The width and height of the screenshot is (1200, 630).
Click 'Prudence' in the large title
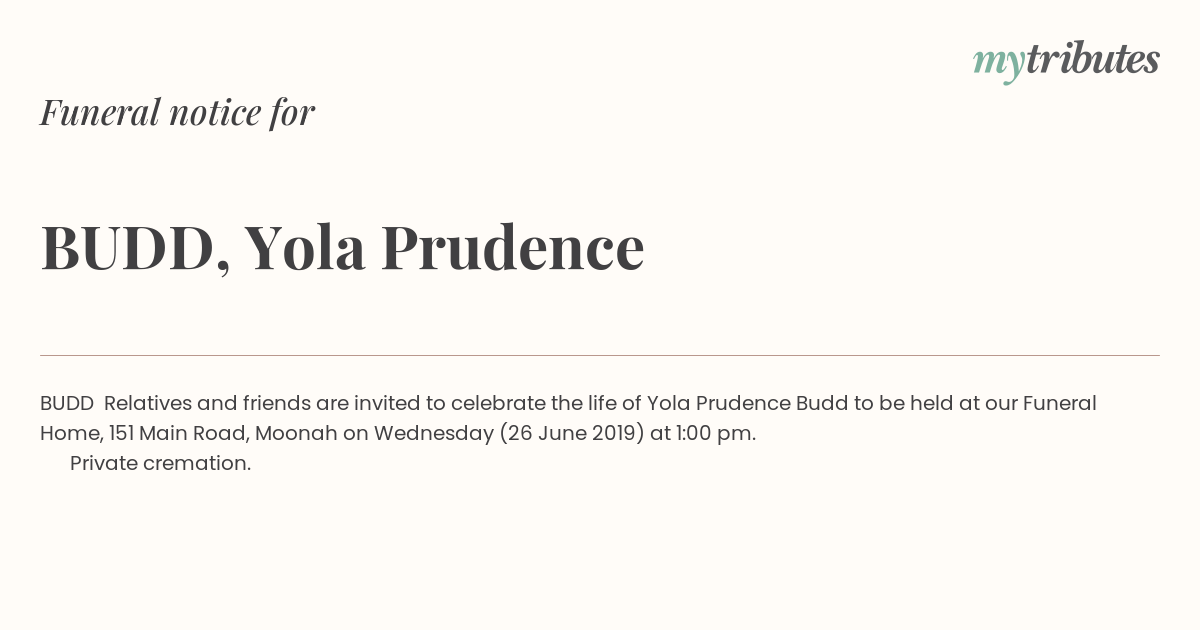point(512,247)
